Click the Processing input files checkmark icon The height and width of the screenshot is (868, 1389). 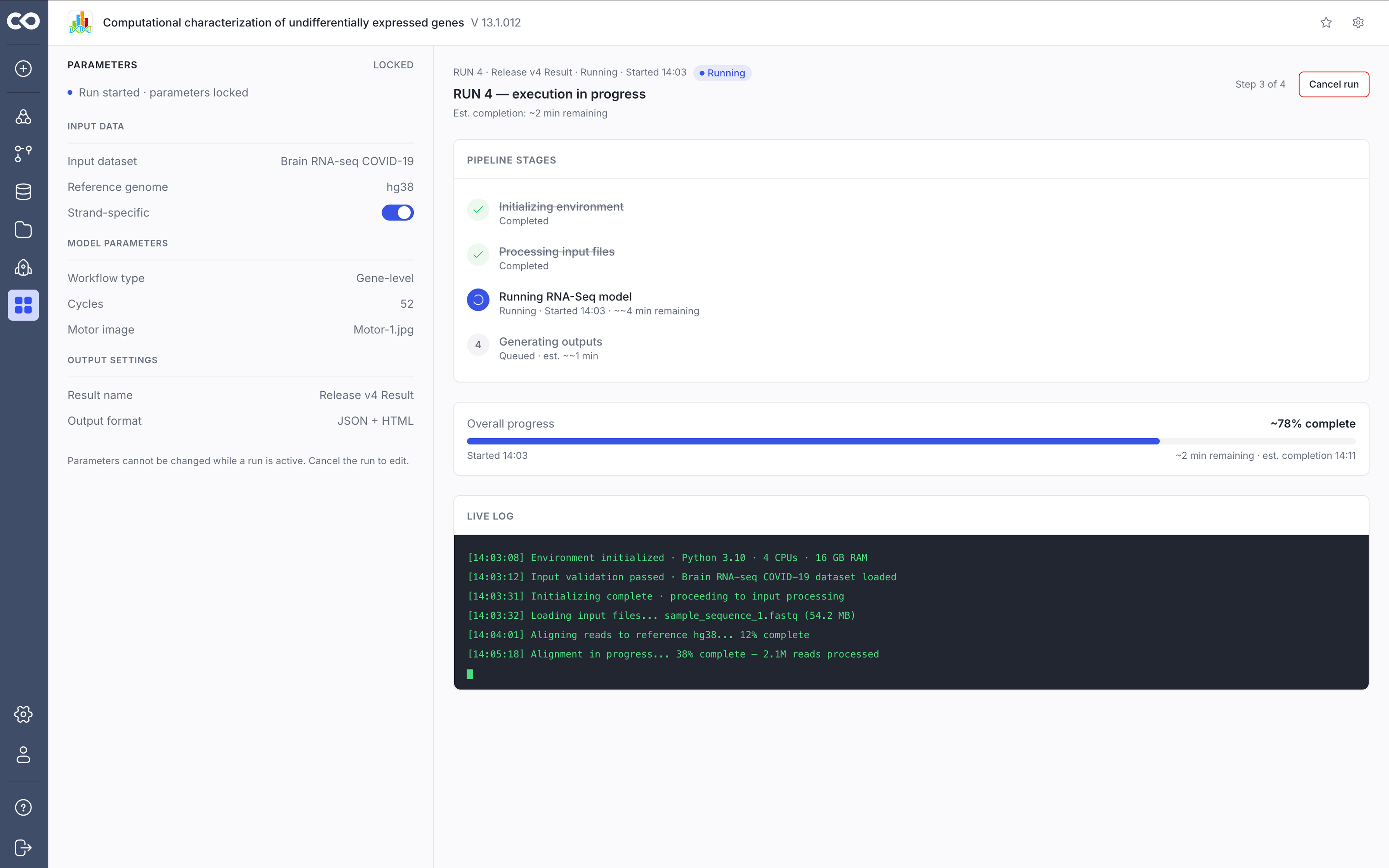pyautogui.click(x=478, y=254)
